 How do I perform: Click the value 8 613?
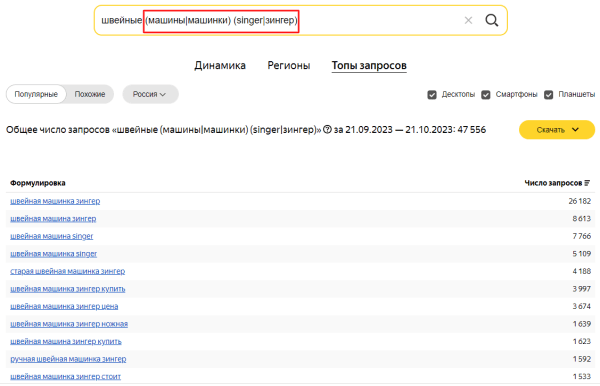coord(582,218)
